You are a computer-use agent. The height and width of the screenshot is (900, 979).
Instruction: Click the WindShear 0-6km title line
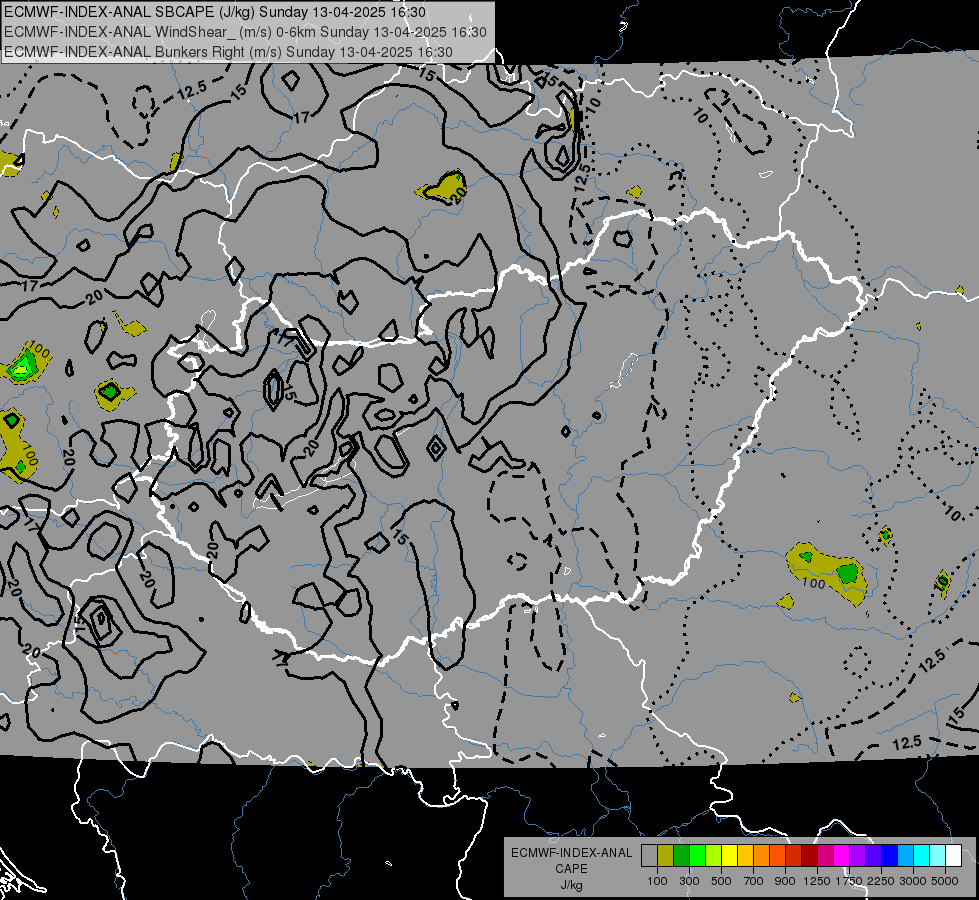click(245, 32)
